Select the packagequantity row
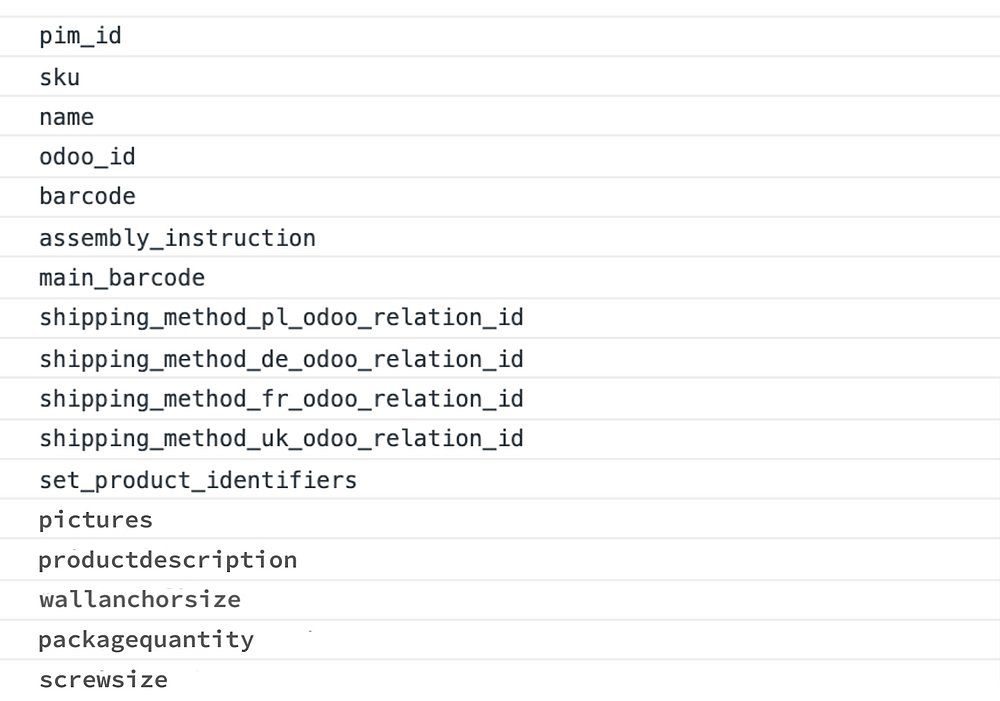This screenshot has width=1000, height=701. 146,640
